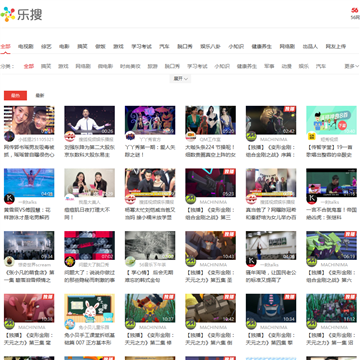Expand the 更多 categories dropdown

click(351, 66)
